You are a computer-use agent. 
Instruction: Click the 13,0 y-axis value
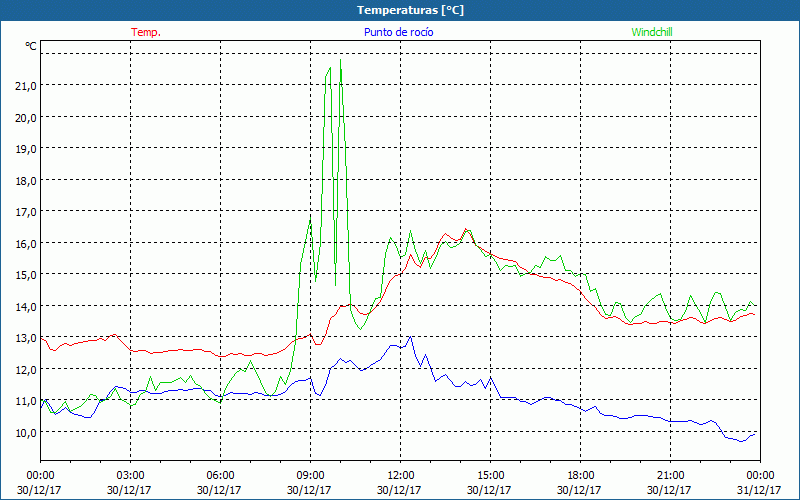coord(26,338)
